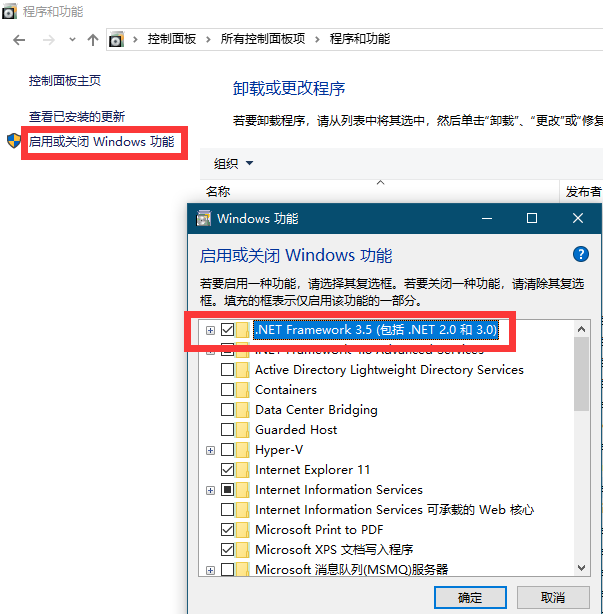Click the forward navigation arrow
603x614 pixels.
pyautogui.click(x=49, y=40)
